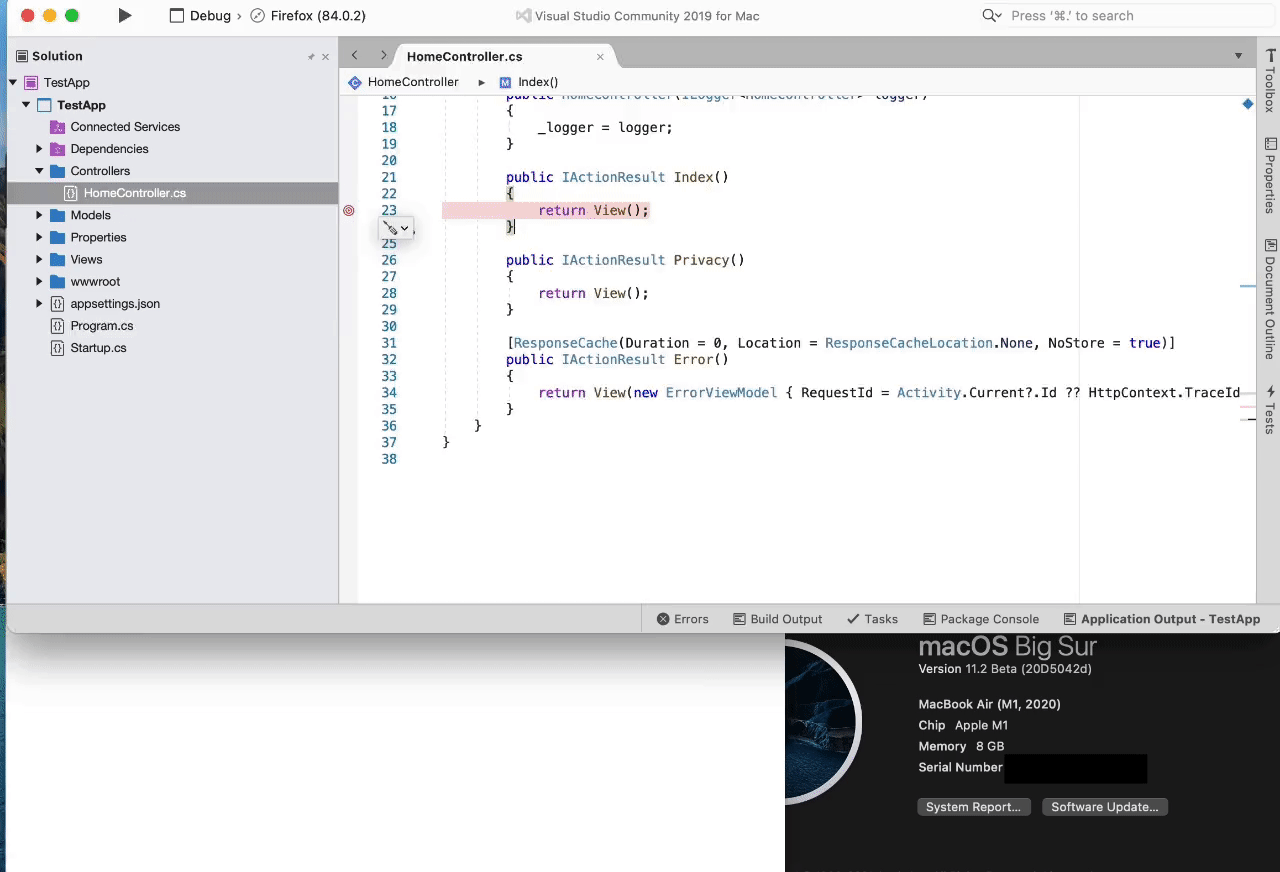This screenshot has height=872, width=1280.
Task: Open the Build Output pad
Action: [777, 619]
